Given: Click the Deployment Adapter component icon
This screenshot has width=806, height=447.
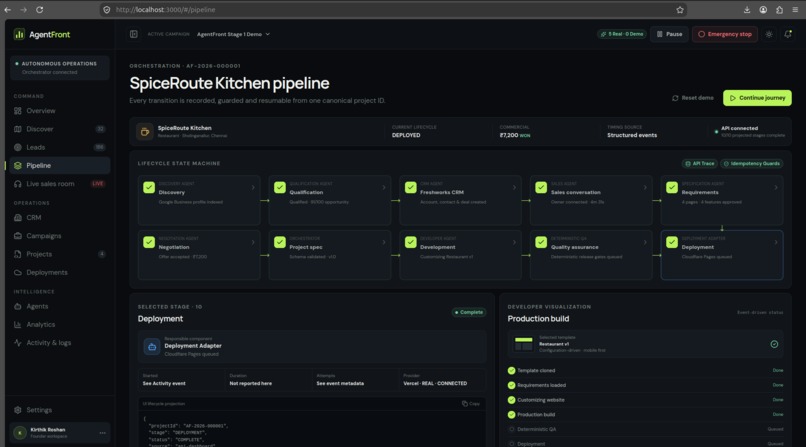Looking at the screenshot, I should 152,347.
